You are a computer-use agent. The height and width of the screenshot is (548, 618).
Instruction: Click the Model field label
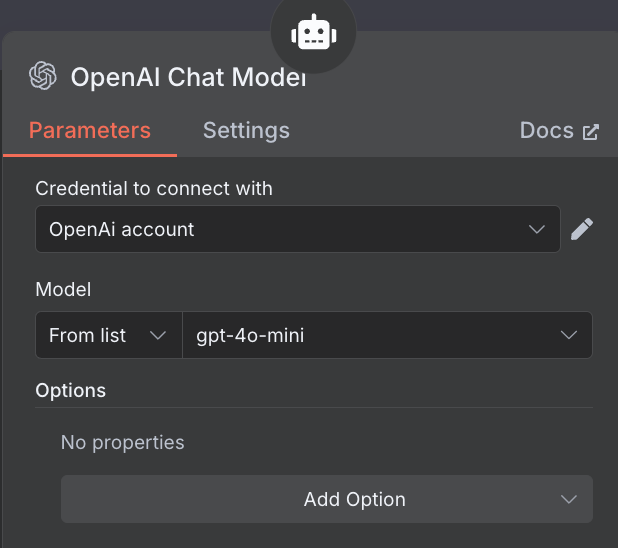pos(63,289)
